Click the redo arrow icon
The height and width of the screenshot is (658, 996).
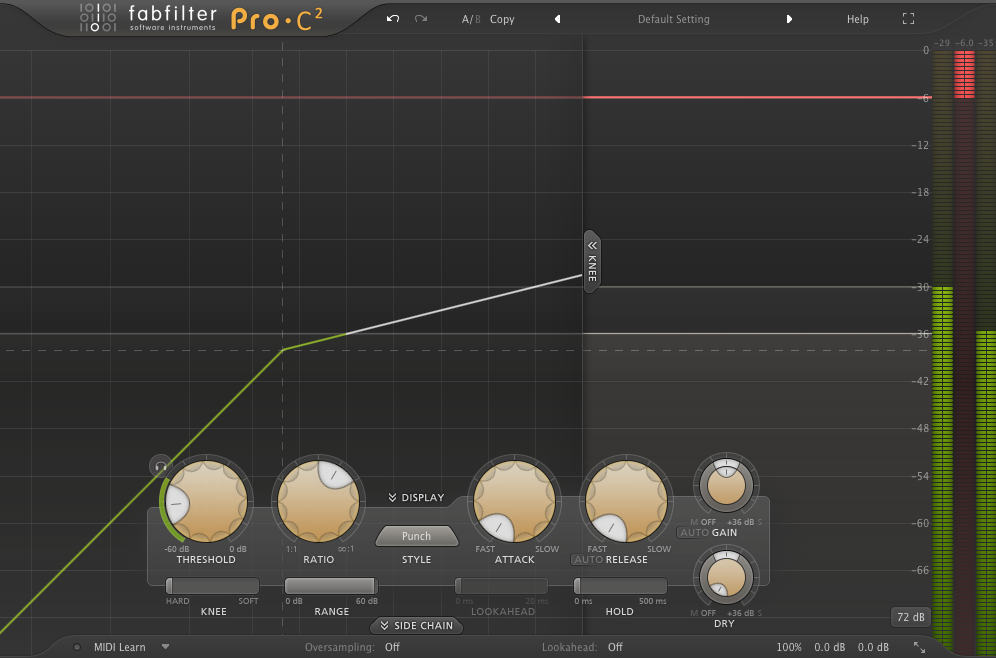click(x=421, y=18)
